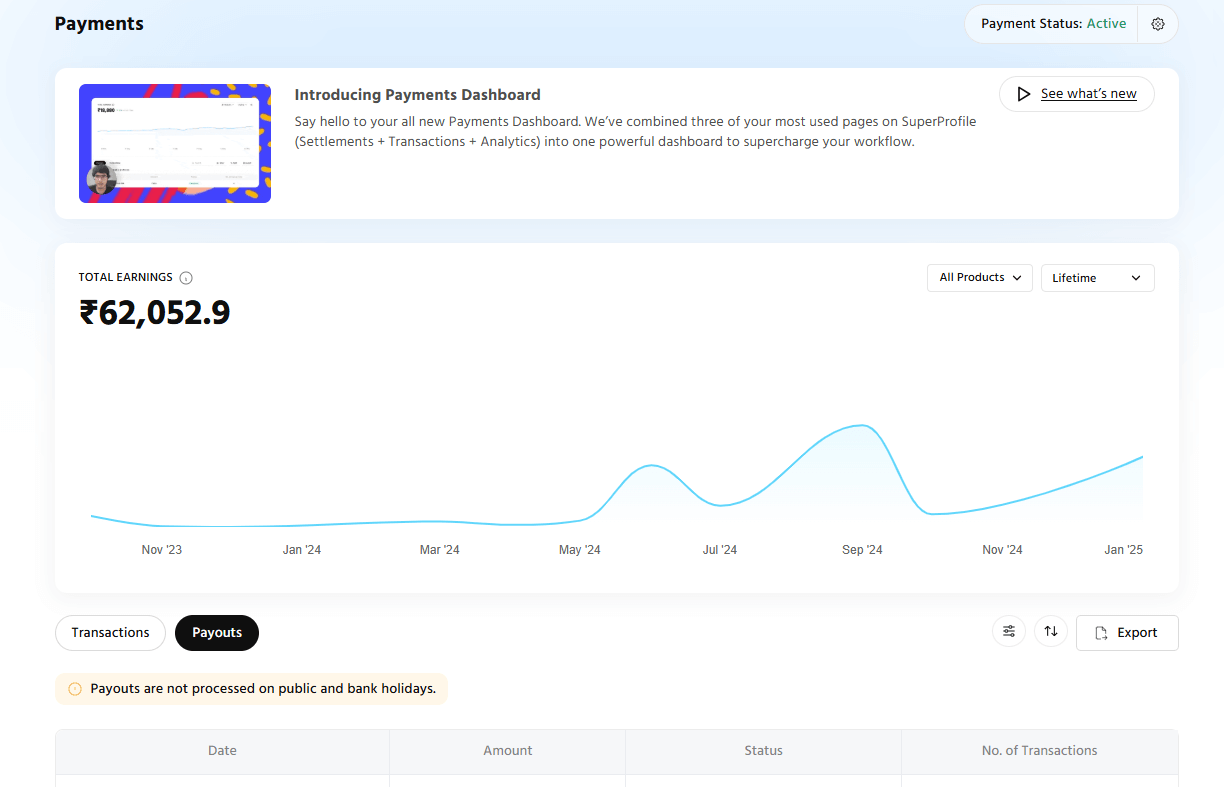Click the warning icon in the payouts holiday notice
1224x787 pixels.
pos(75,689)
